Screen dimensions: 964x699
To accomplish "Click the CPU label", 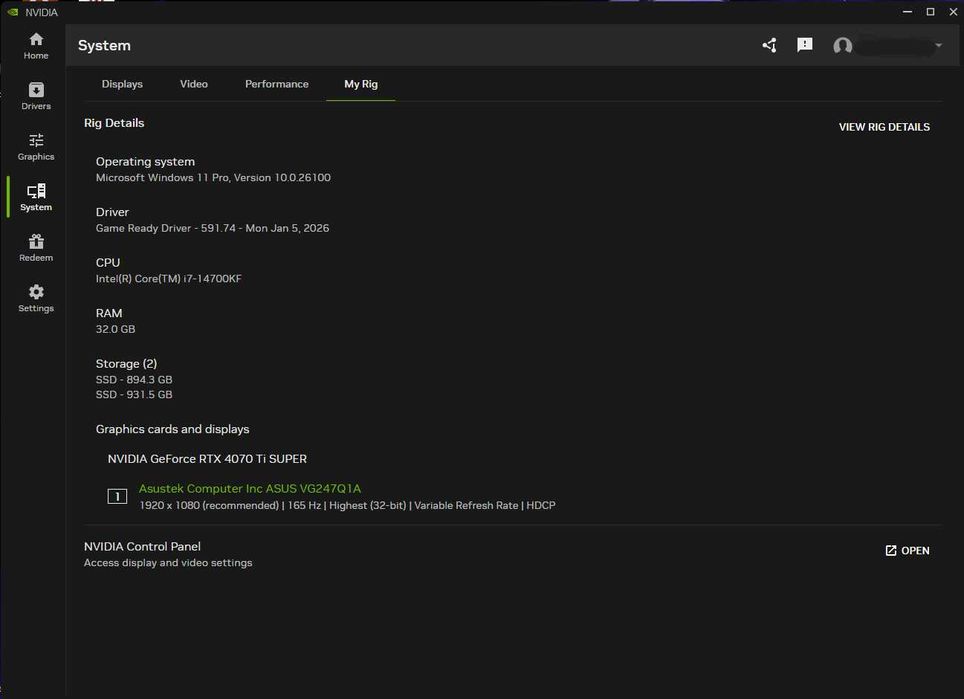I will (x=108, y=262).
